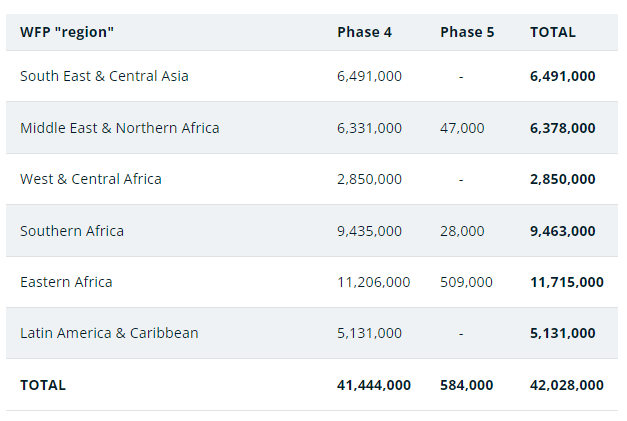Click the WFP "region" column header

pos(67,32)
